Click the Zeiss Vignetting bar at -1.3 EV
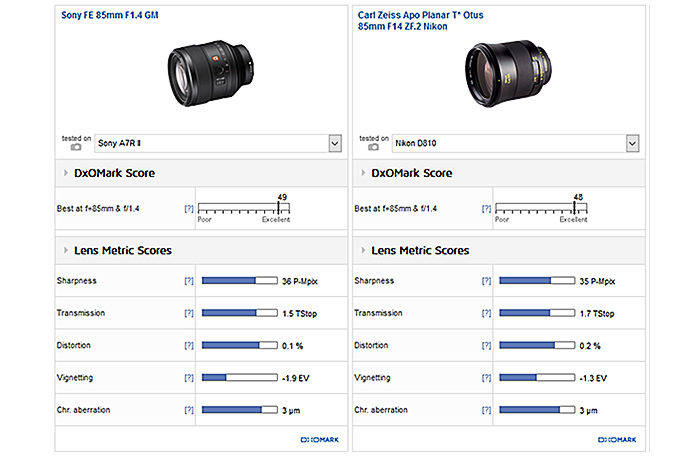This screenshot has height=457, width=700. (x=537, y=378)
